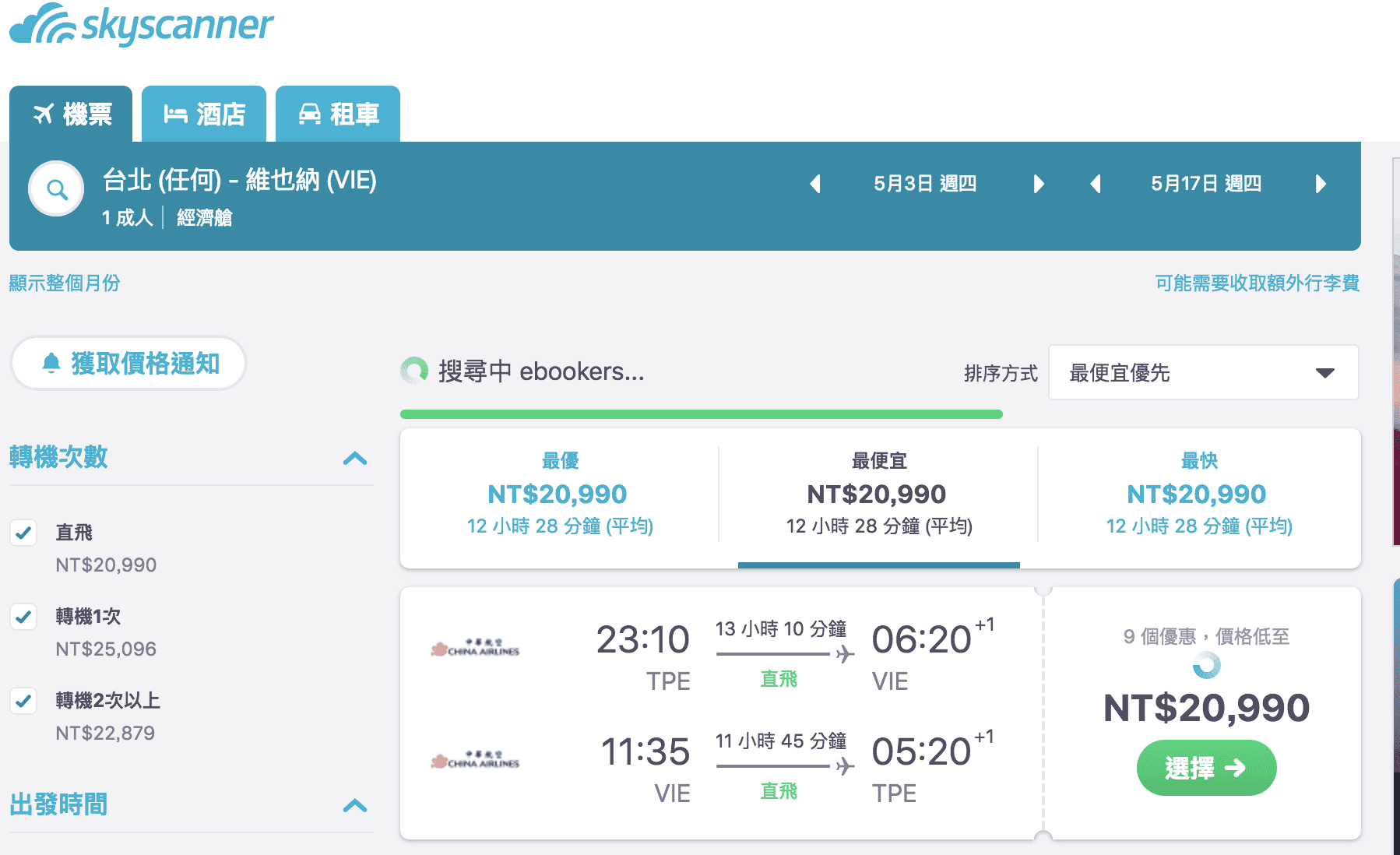The image size is (1400, 855).
Task: Click the NT$20,990 price in result card
Action: click(1206, 708)
